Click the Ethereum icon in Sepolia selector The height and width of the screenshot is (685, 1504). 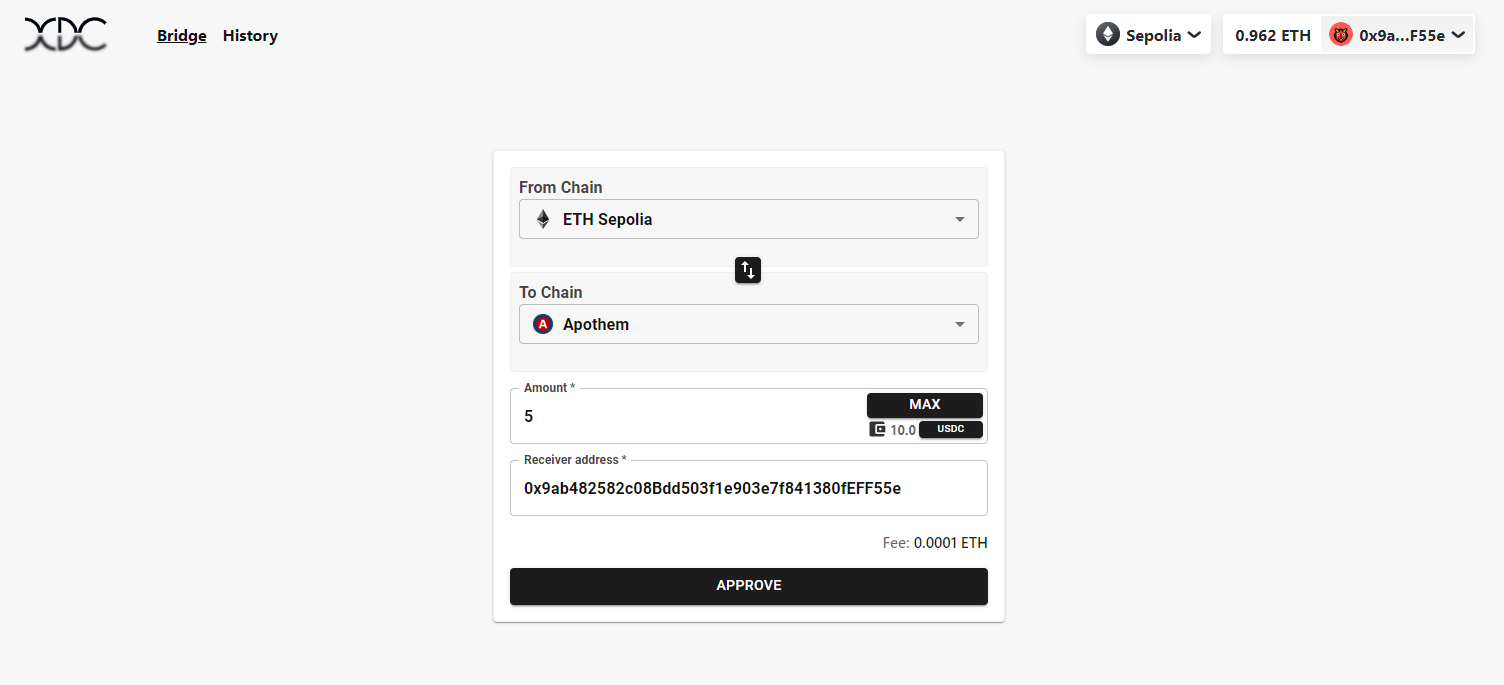pyautogui.click(x=1107, y=33)
